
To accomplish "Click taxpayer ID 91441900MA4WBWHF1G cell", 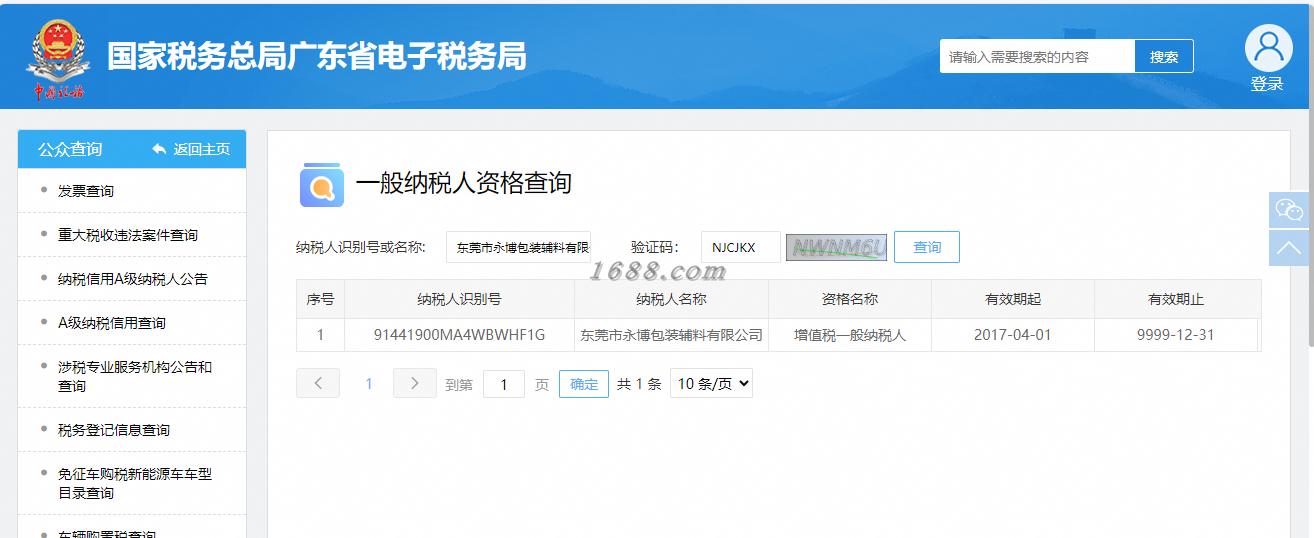I will 459,335.
